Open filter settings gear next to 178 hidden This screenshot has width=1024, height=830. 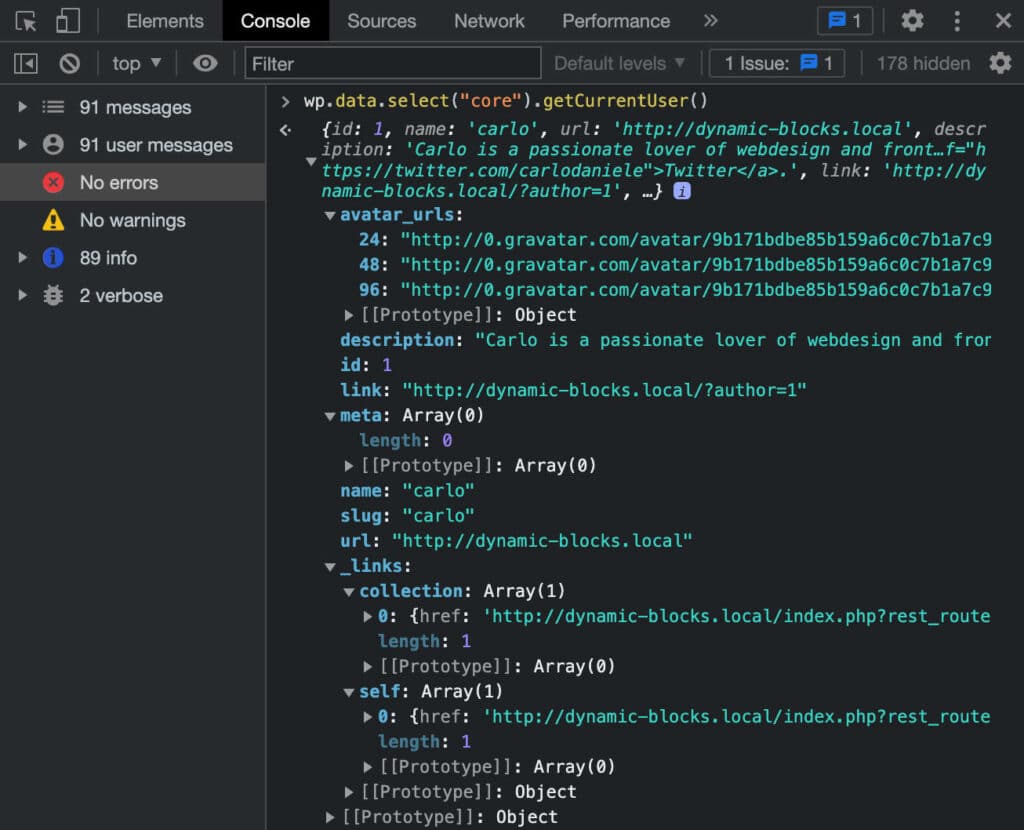click(1001, 62)
